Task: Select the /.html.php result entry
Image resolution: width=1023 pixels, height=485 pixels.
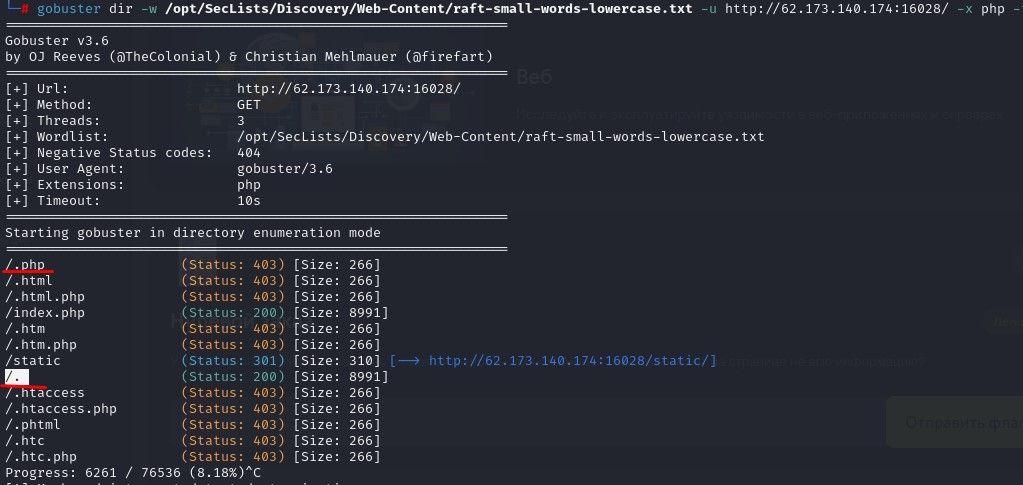Action: [45, 297]
